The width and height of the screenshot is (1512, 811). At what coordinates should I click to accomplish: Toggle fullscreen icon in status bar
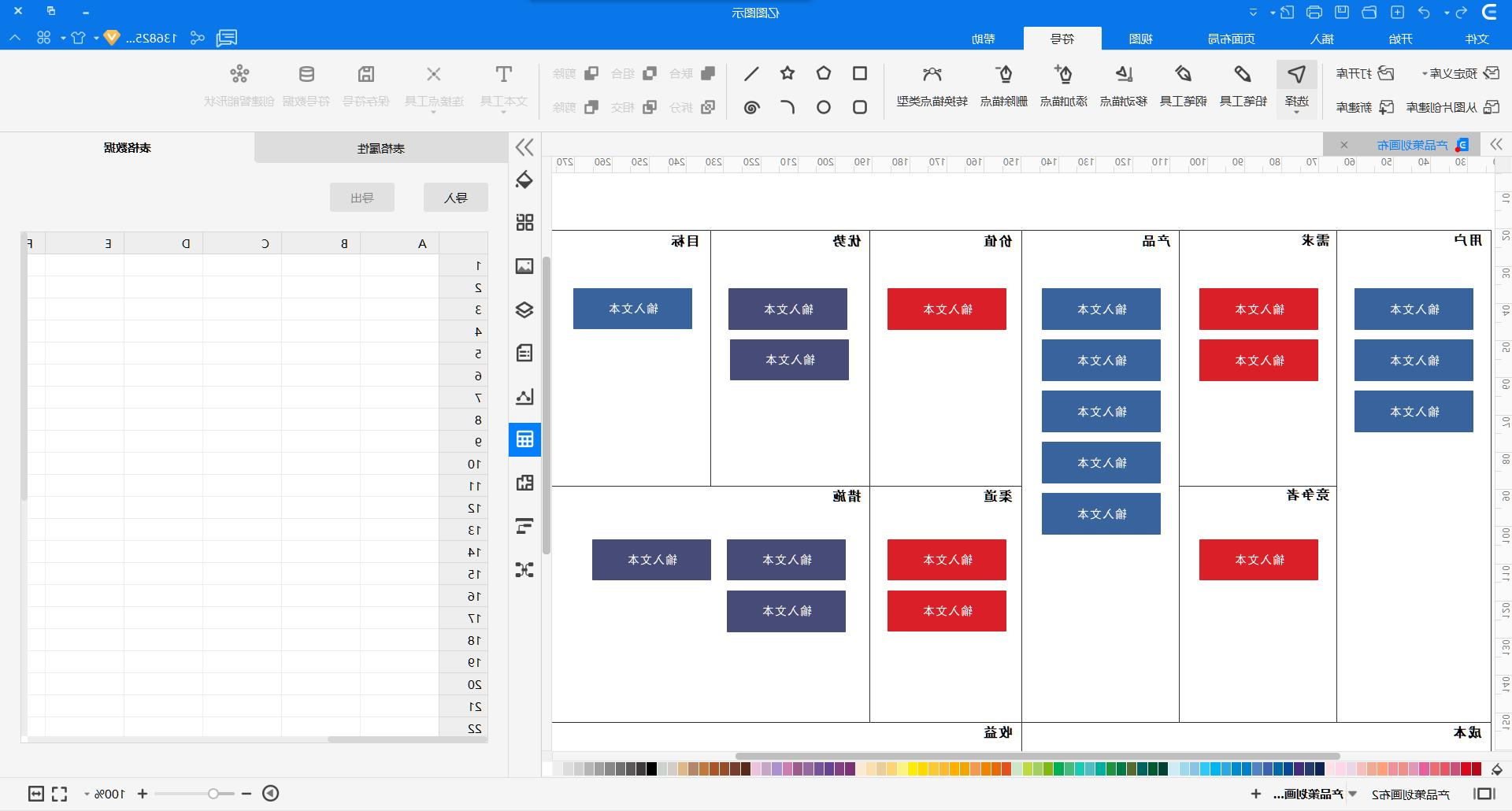tap(60, 794)
